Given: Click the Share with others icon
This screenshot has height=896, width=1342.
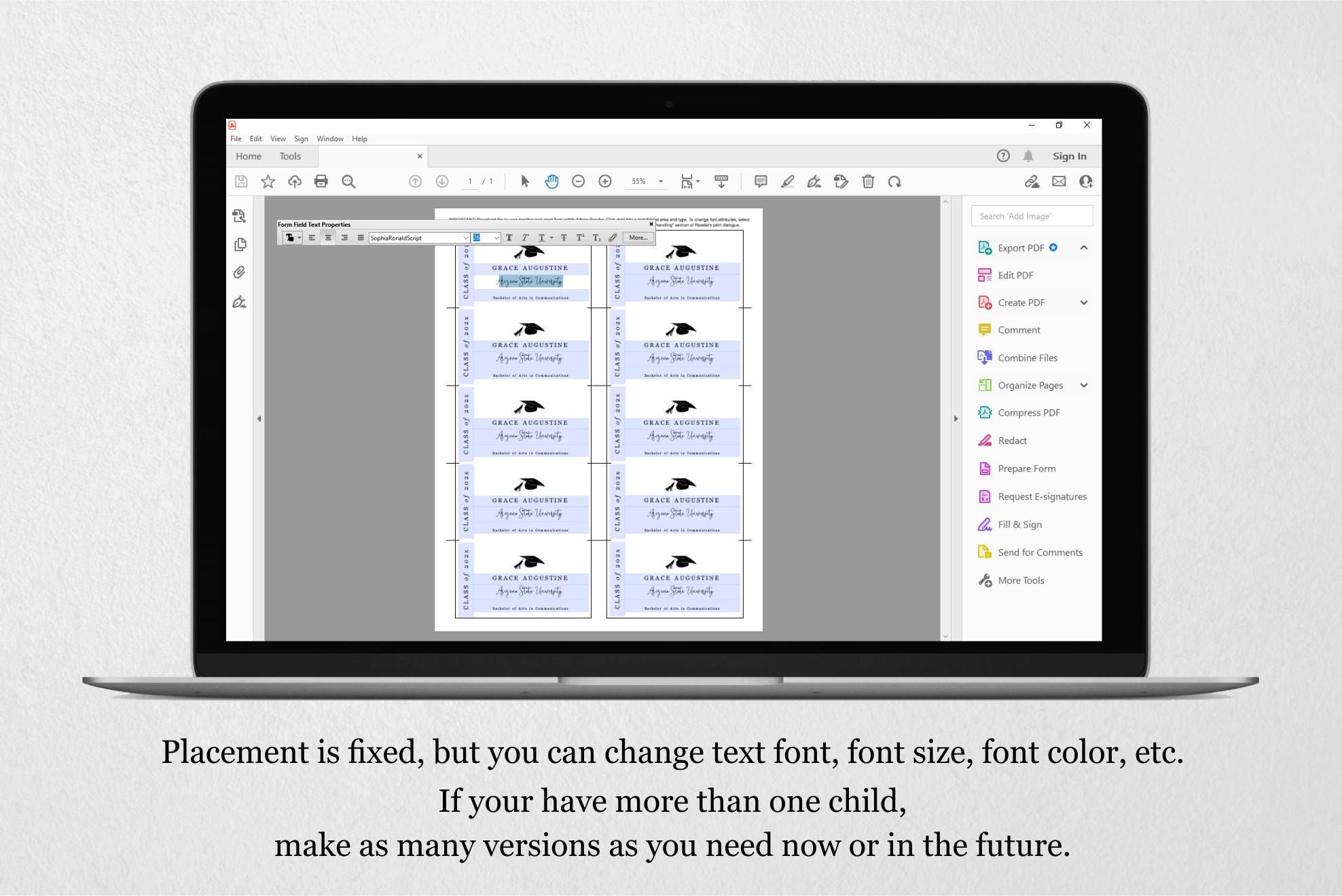Looking at the screenshot, I should click(1085, 181).
